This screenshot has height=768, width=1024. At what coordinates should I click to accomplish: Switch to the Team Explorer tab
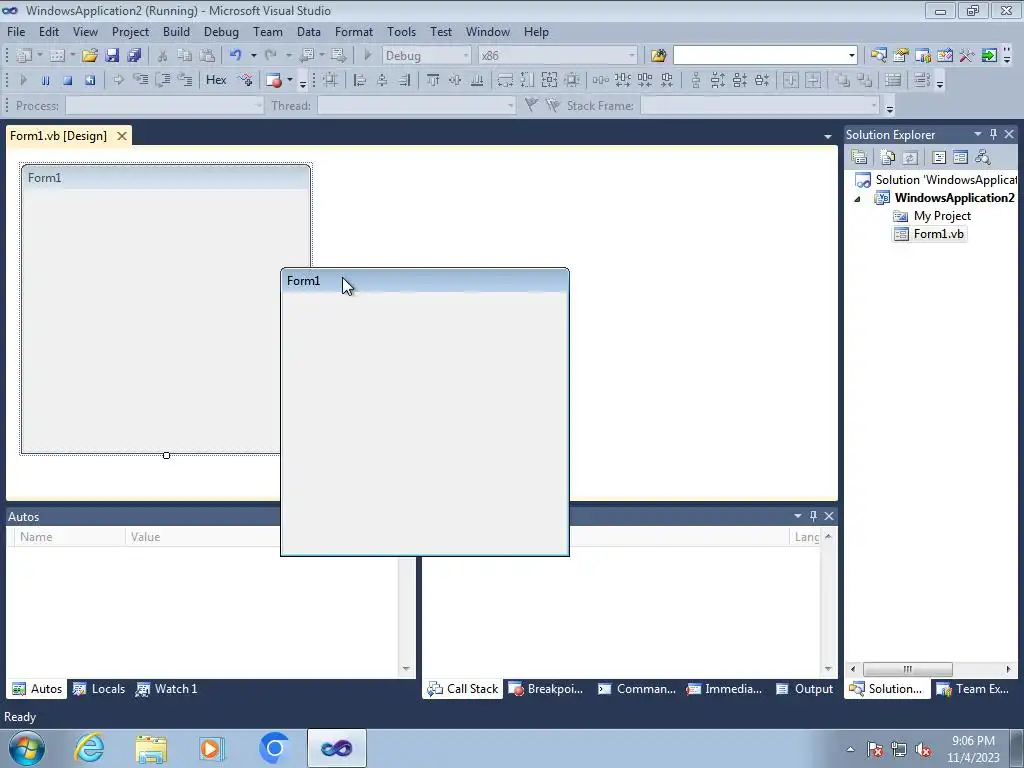(x=973, y=689)
